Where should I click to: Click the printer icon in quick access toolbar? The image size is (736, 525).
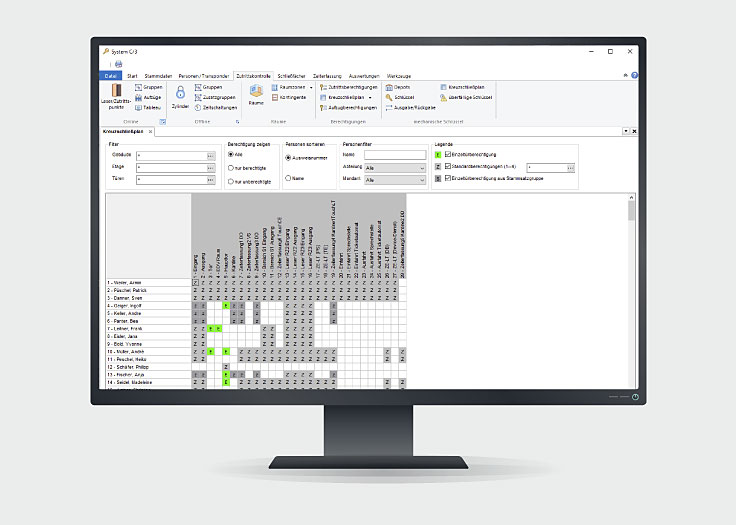119,64
